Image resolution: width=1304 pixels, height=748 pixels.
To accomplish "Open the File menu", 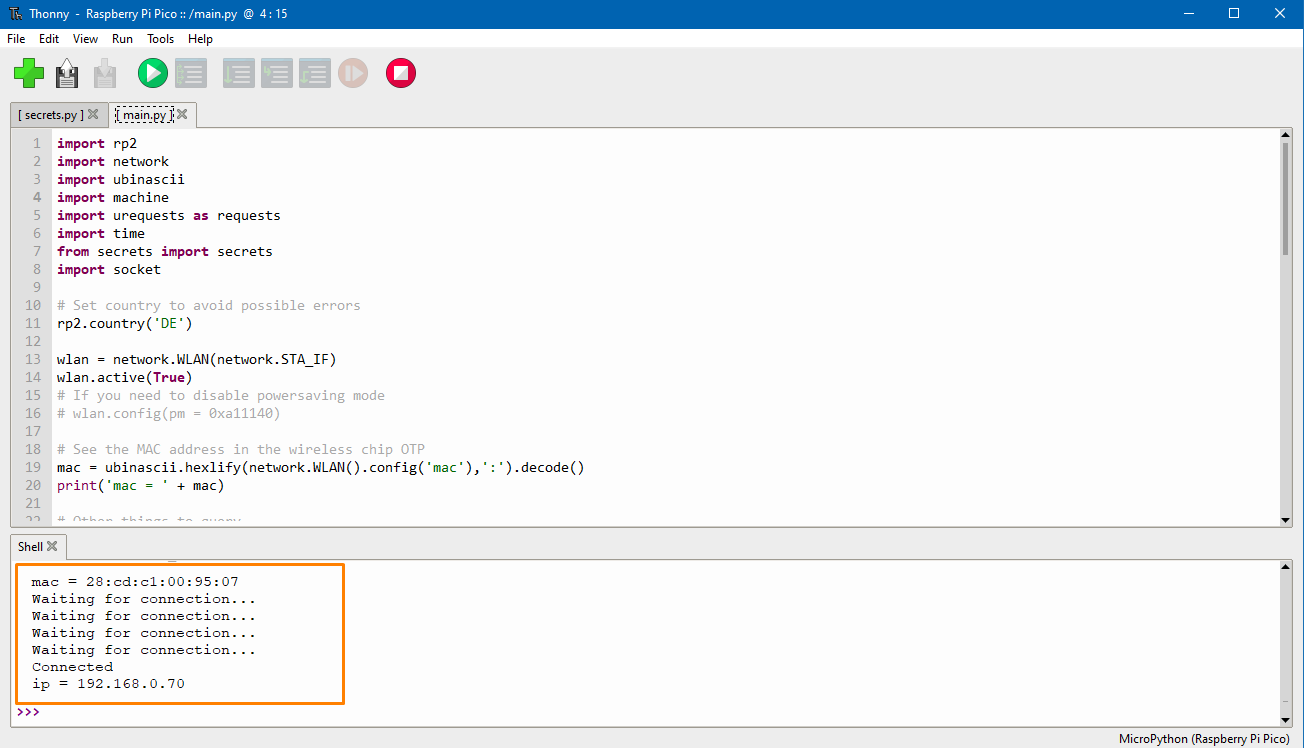I will click(16, 39).
